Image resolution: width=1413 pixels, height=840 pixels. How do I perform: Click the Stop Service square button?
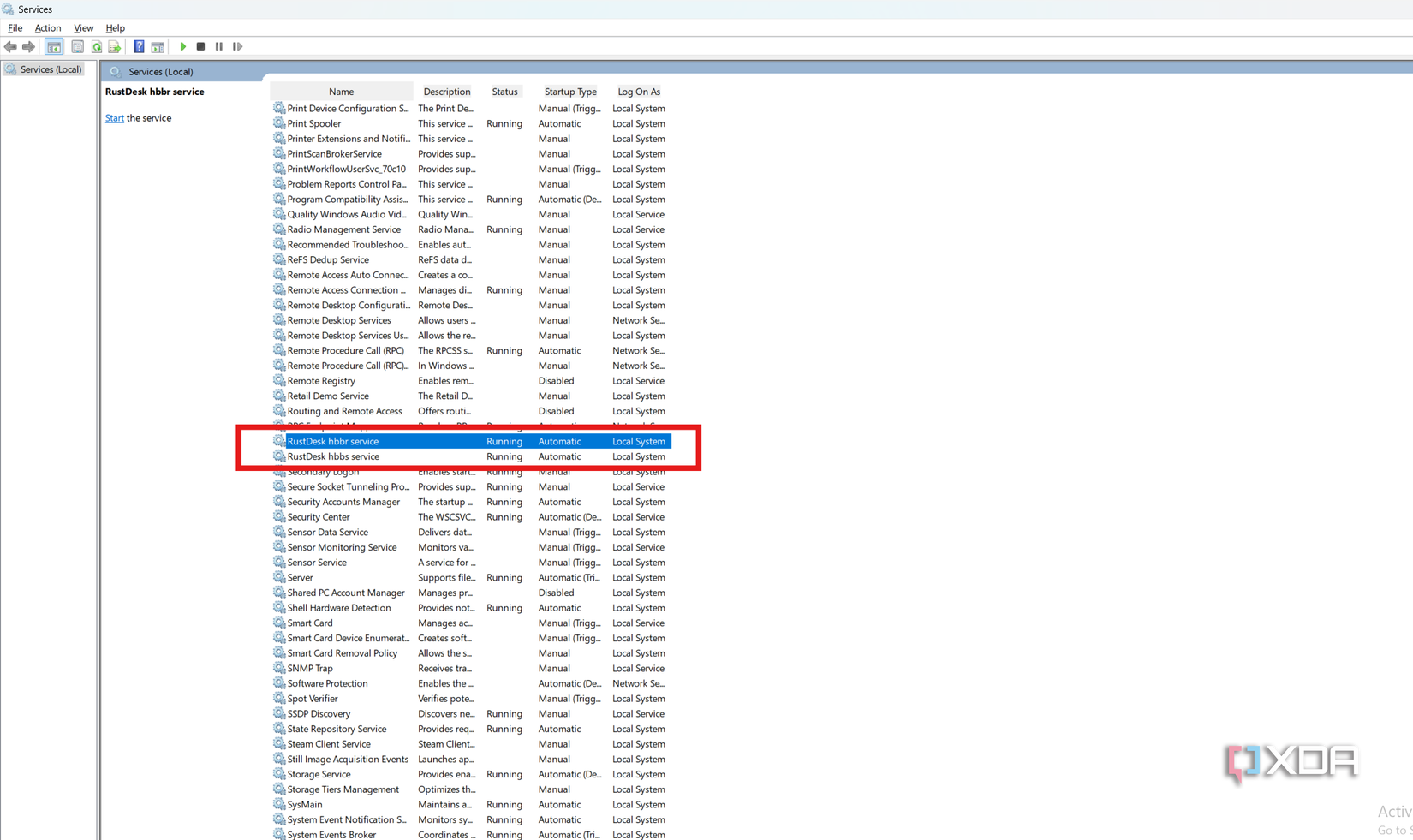pyautogui.click(x=200, y=47)
